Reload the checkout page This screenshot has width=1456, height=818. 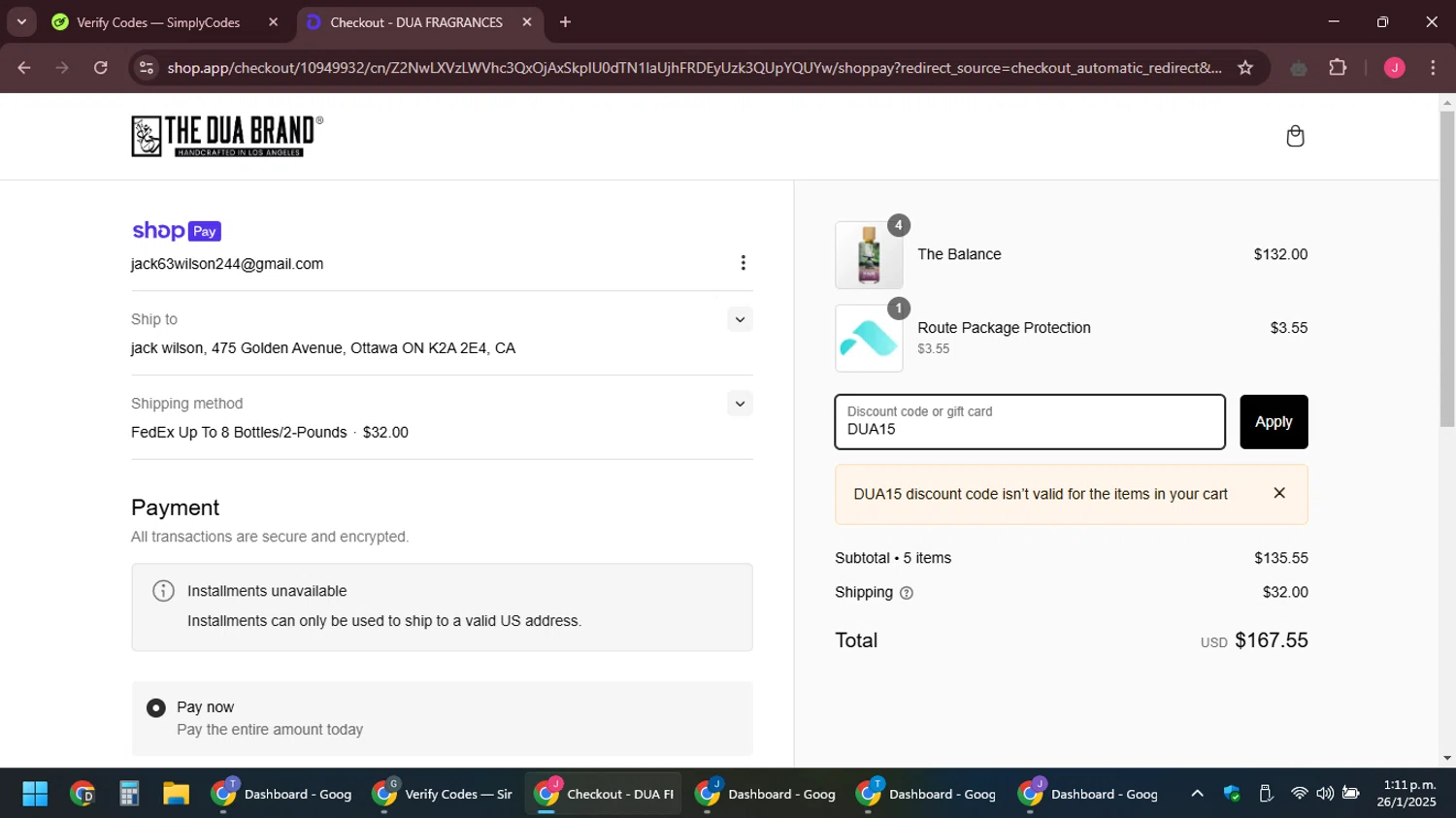click(101, 68)
